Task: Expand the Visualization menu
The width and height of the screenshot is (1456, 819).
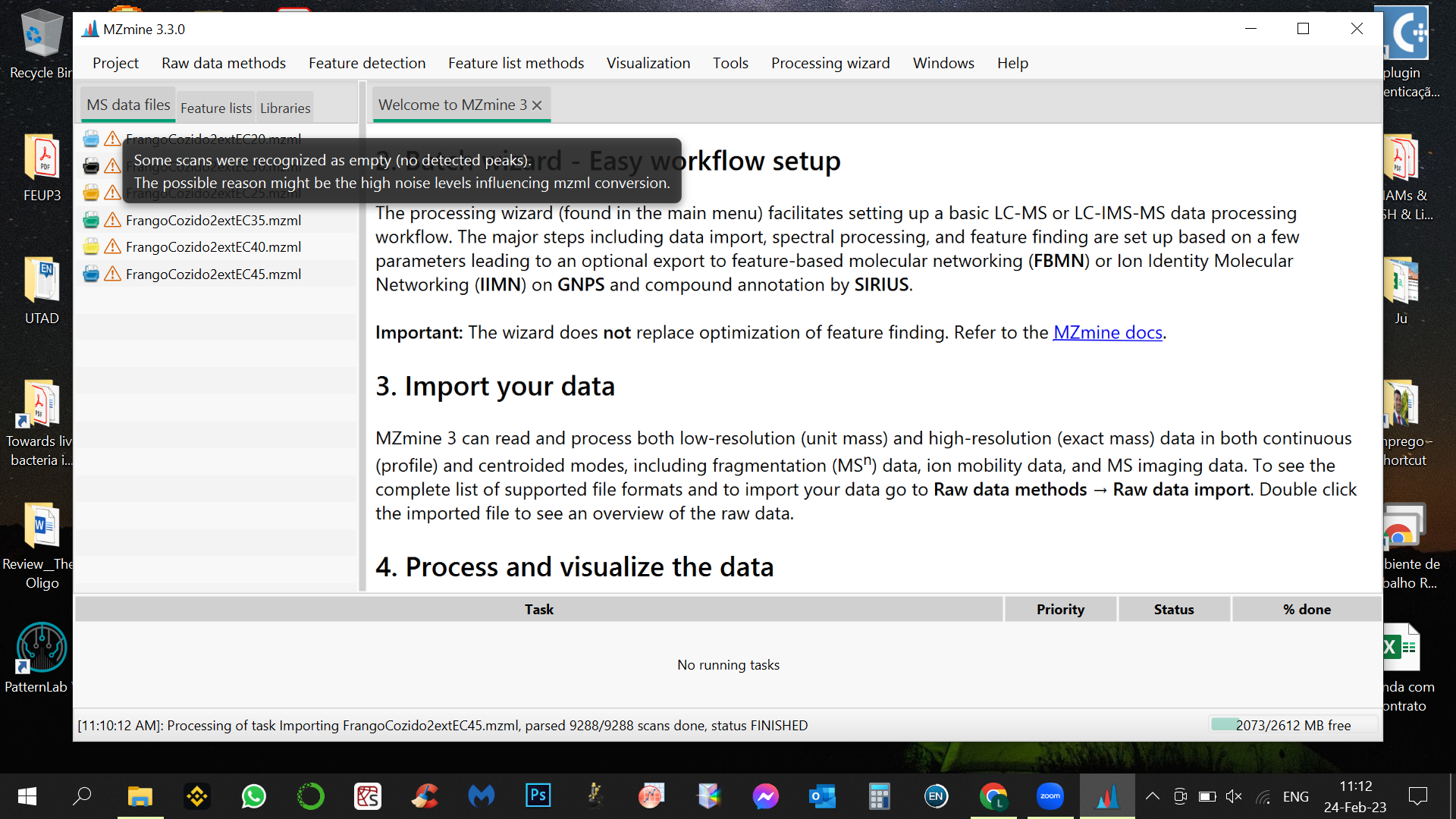Action: click(x=648, y=63)
